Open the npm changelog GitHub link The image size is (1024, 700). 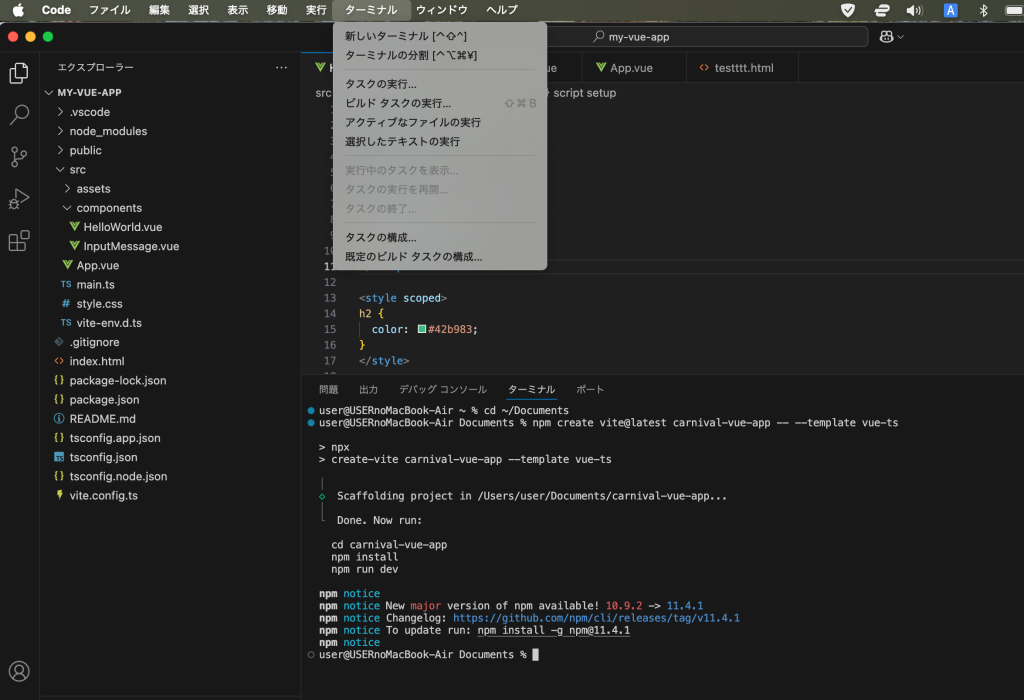(596, 618)
